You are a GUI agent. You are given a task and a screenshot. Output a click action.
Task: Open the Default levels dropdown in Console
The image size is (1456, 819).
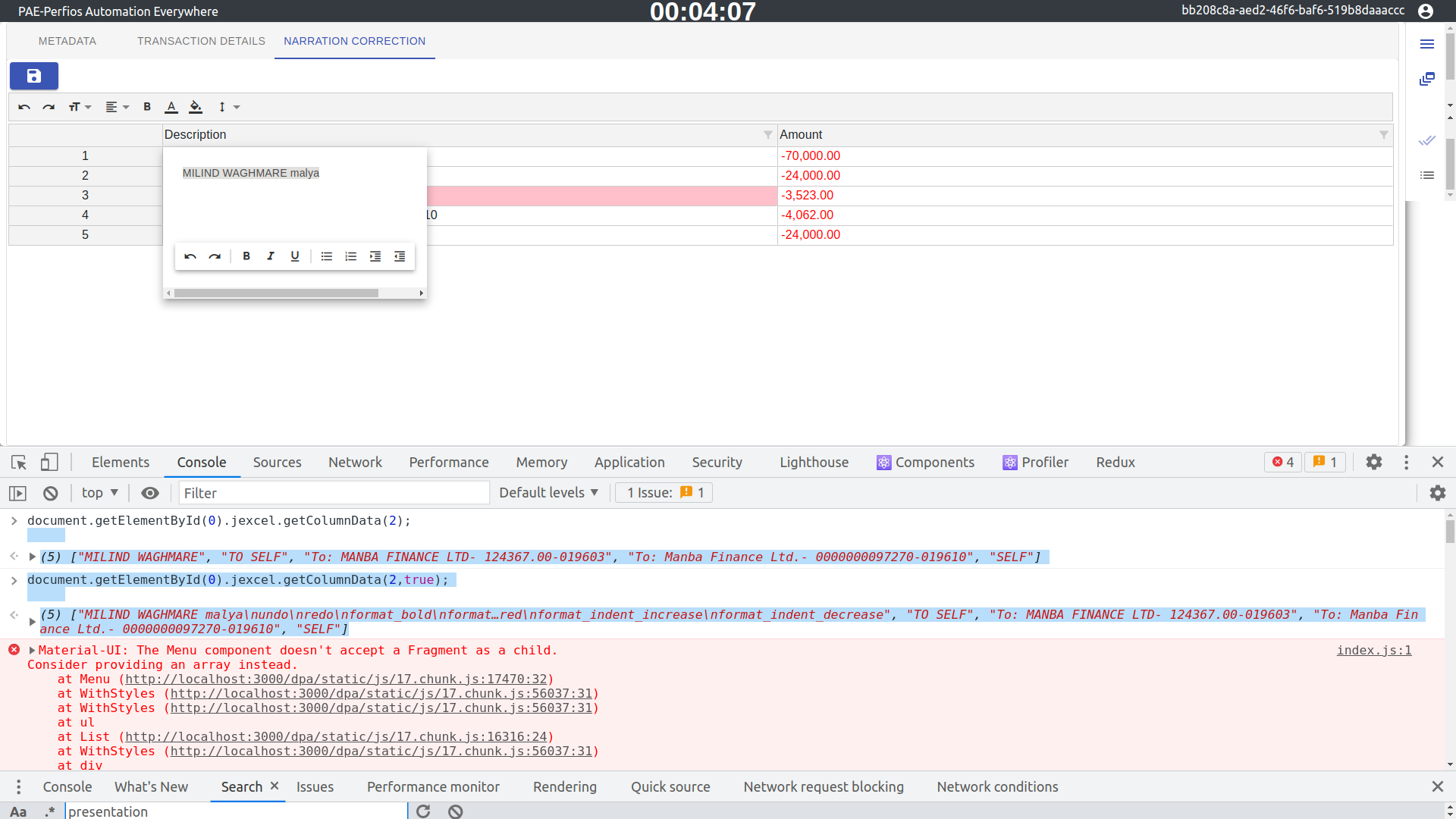click(548, 492)
